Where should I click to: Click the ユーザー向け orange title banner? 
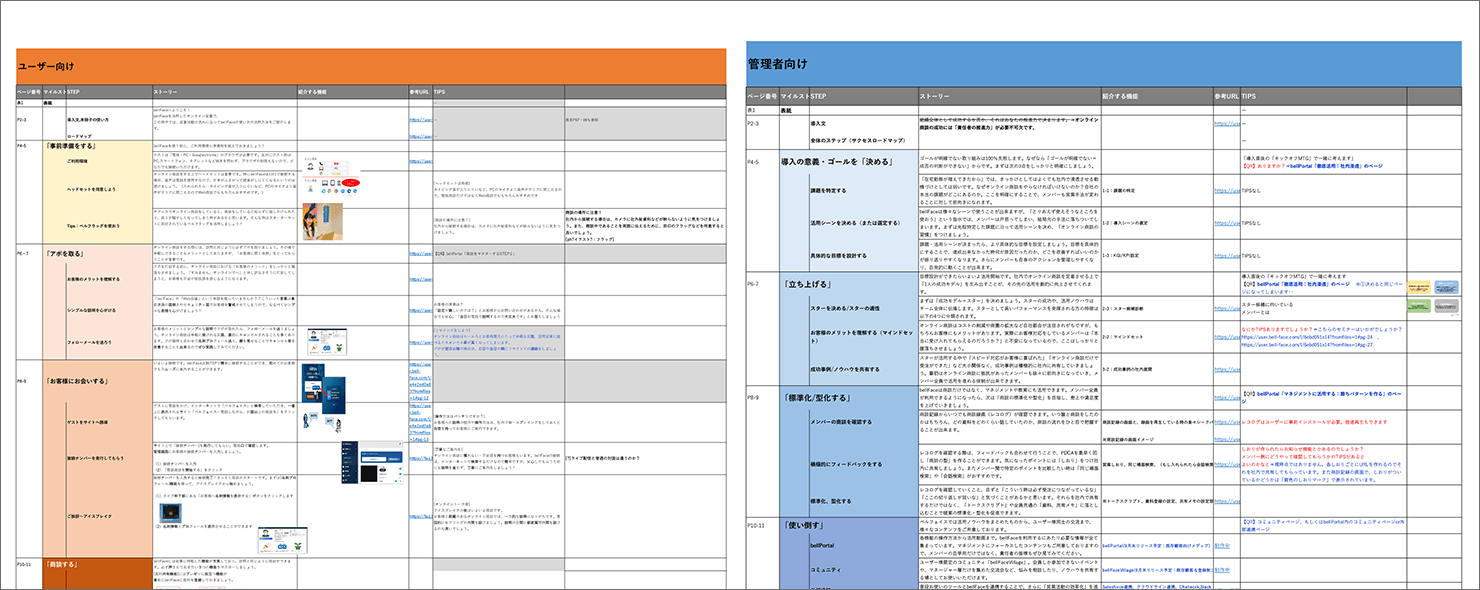370,66
